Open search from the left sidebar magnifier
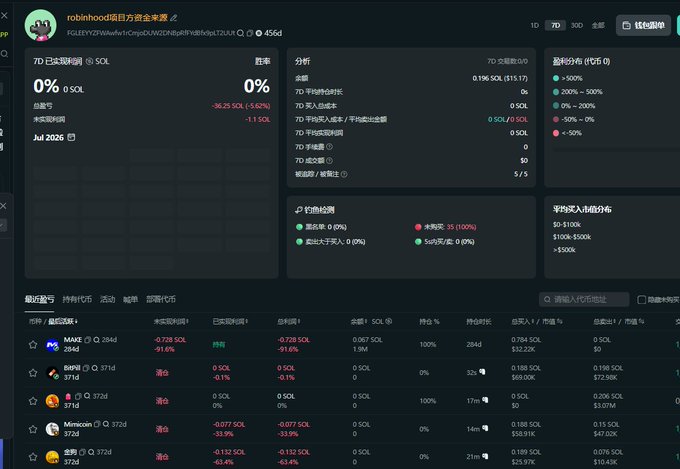The height and width of the screenshot is (469, 680). (4, 54)
